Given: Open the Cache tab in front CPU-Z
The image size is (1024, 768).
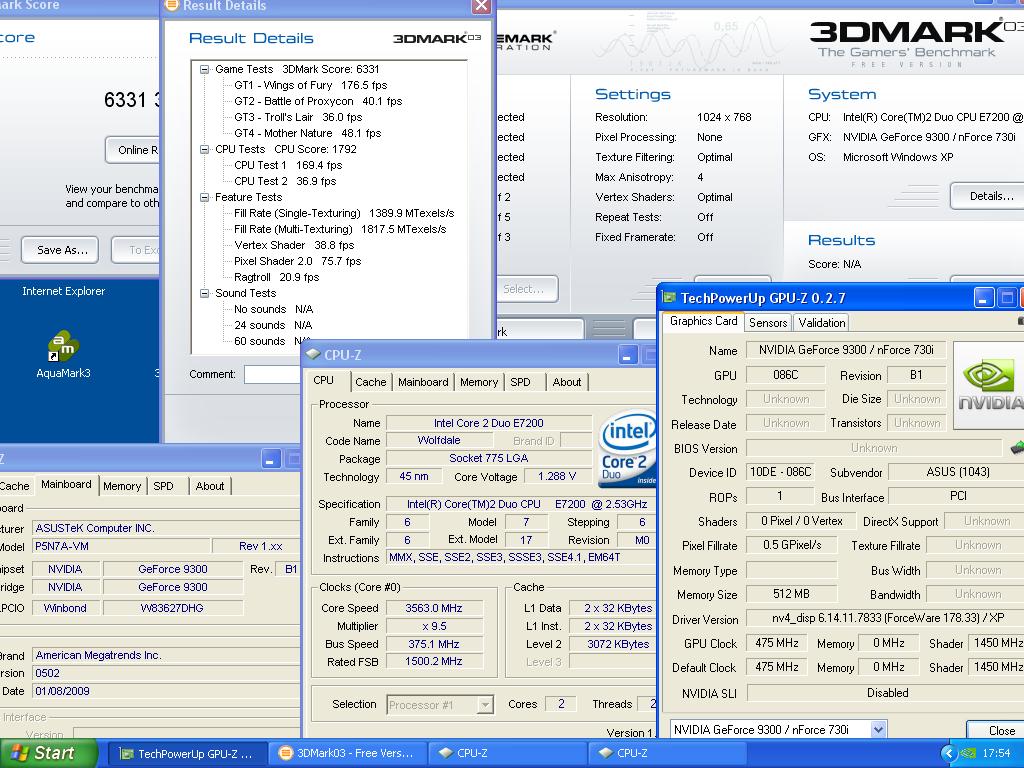Looking at the screenshot, I should 370,382.
